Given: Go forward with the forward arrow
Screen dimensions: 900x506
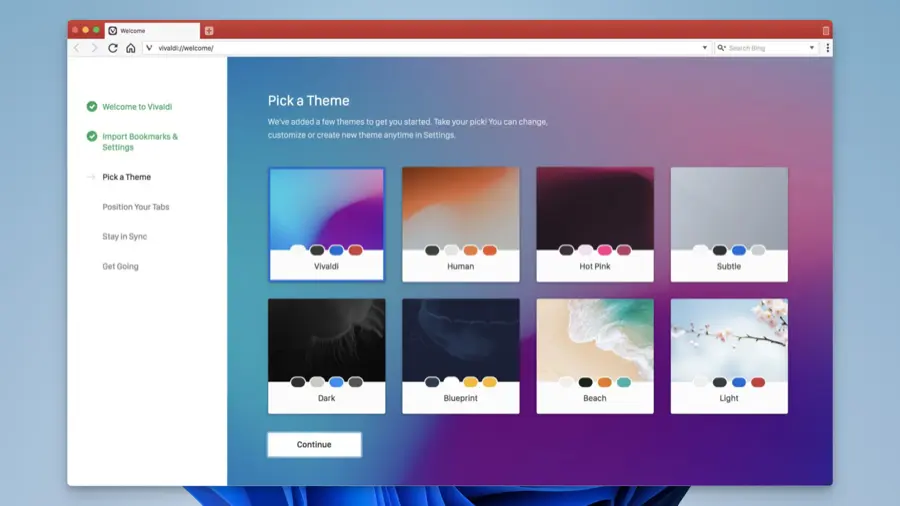Looking at the screenshot, I should (95, 48).
